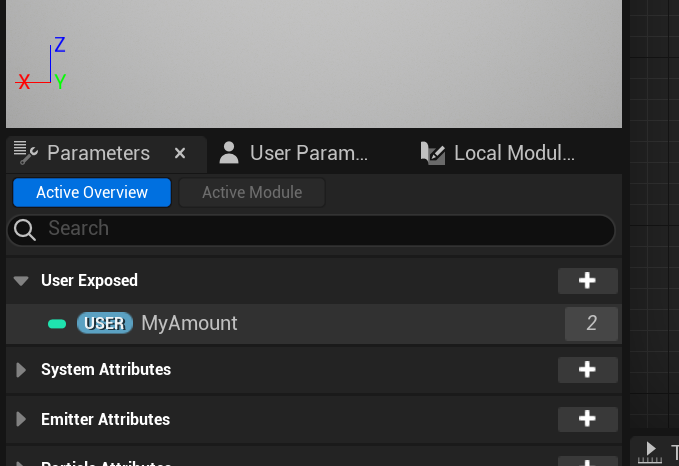Expand the Emitter Attributes section

[21, 419]
